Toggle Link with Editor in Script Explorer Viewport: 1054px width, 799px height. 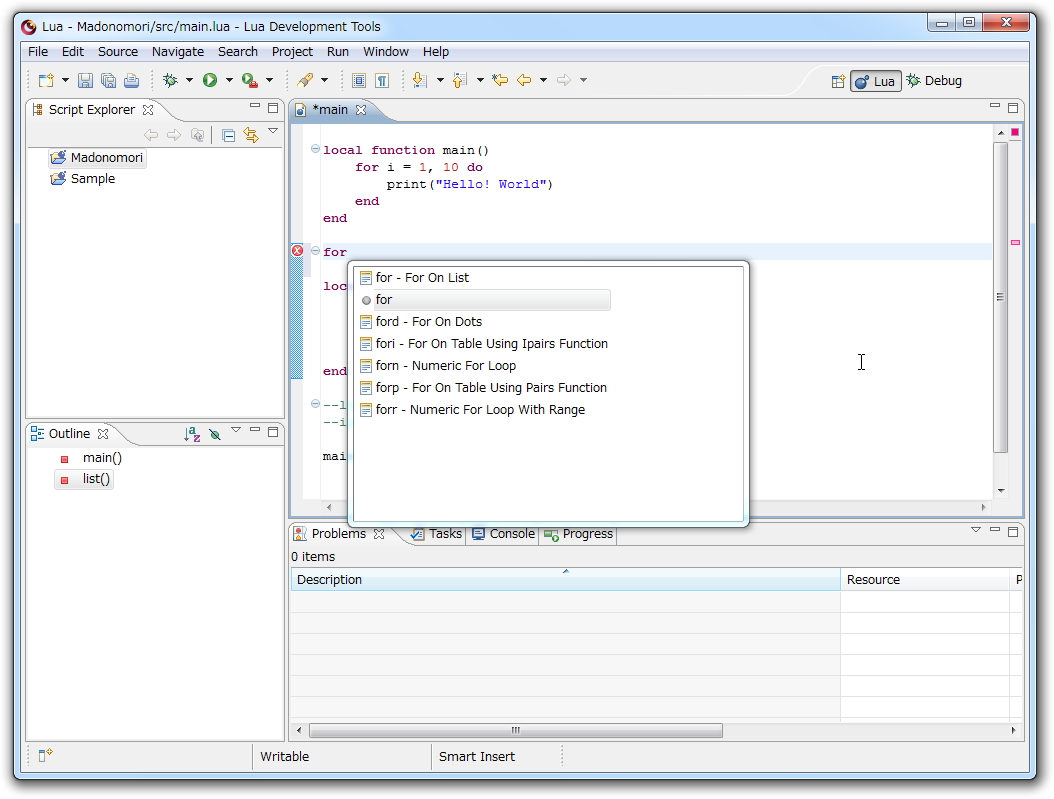(251, 135)
